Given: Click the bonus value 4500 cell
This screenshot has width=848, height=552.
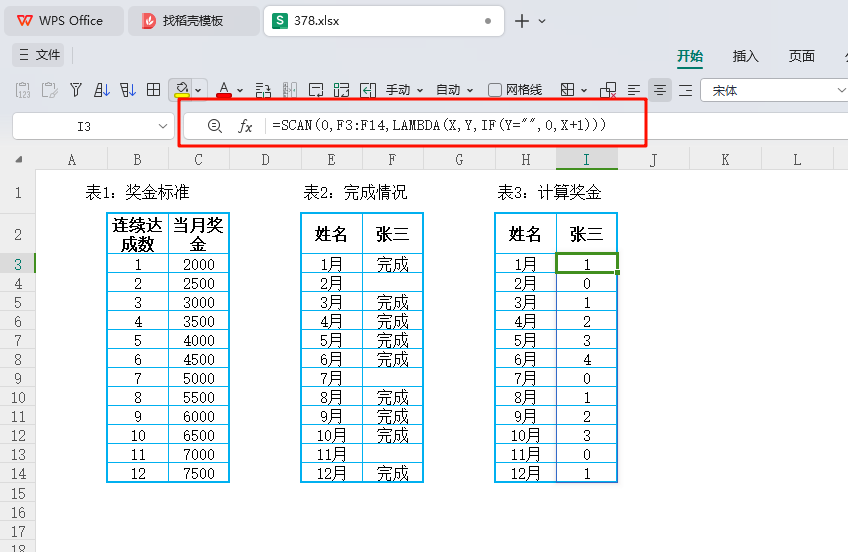Looking at the screenshot, I should [x=198, y=360].
